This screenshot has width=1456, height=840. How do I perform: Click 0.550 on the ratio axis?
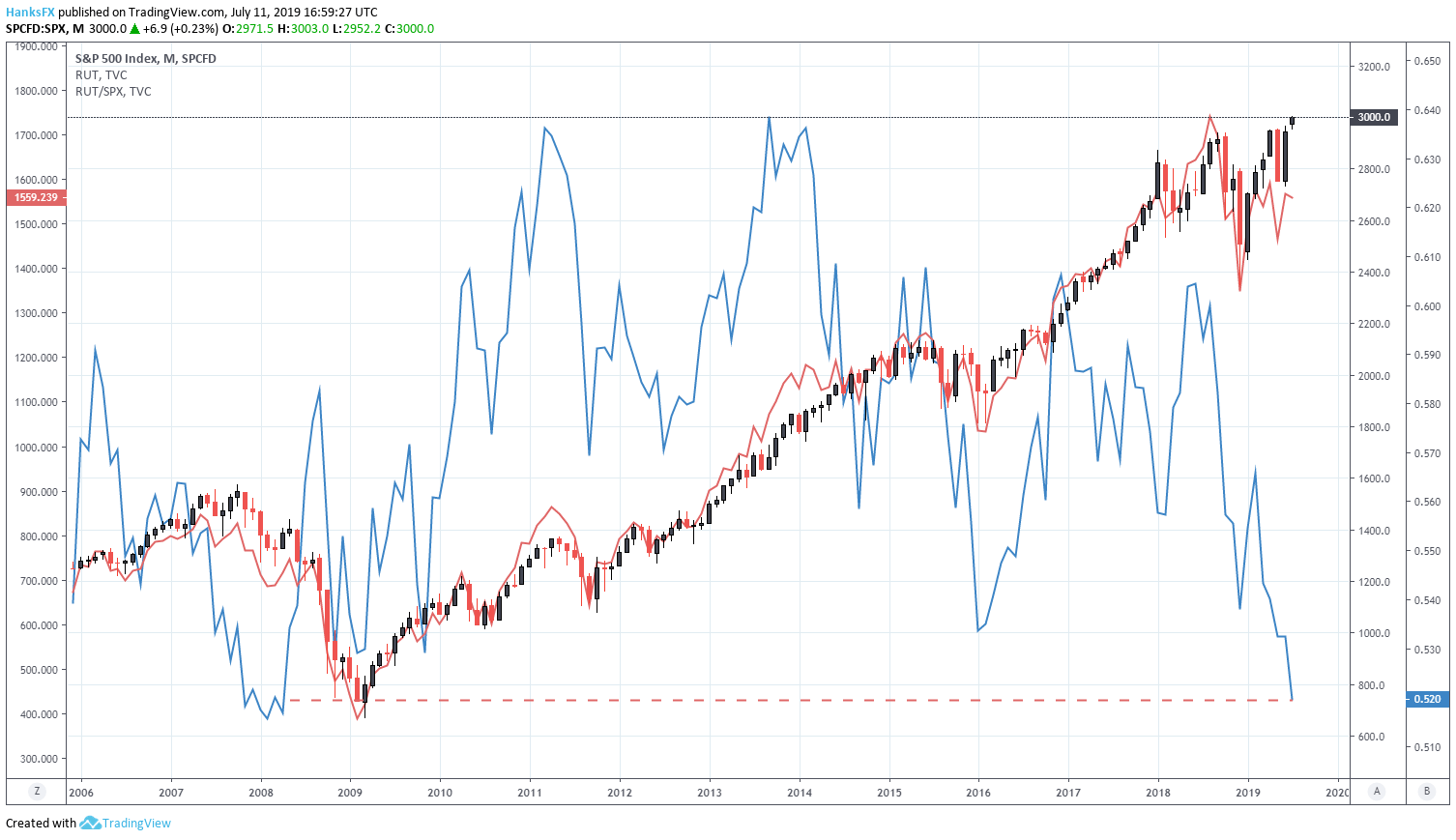point(1427,551)
